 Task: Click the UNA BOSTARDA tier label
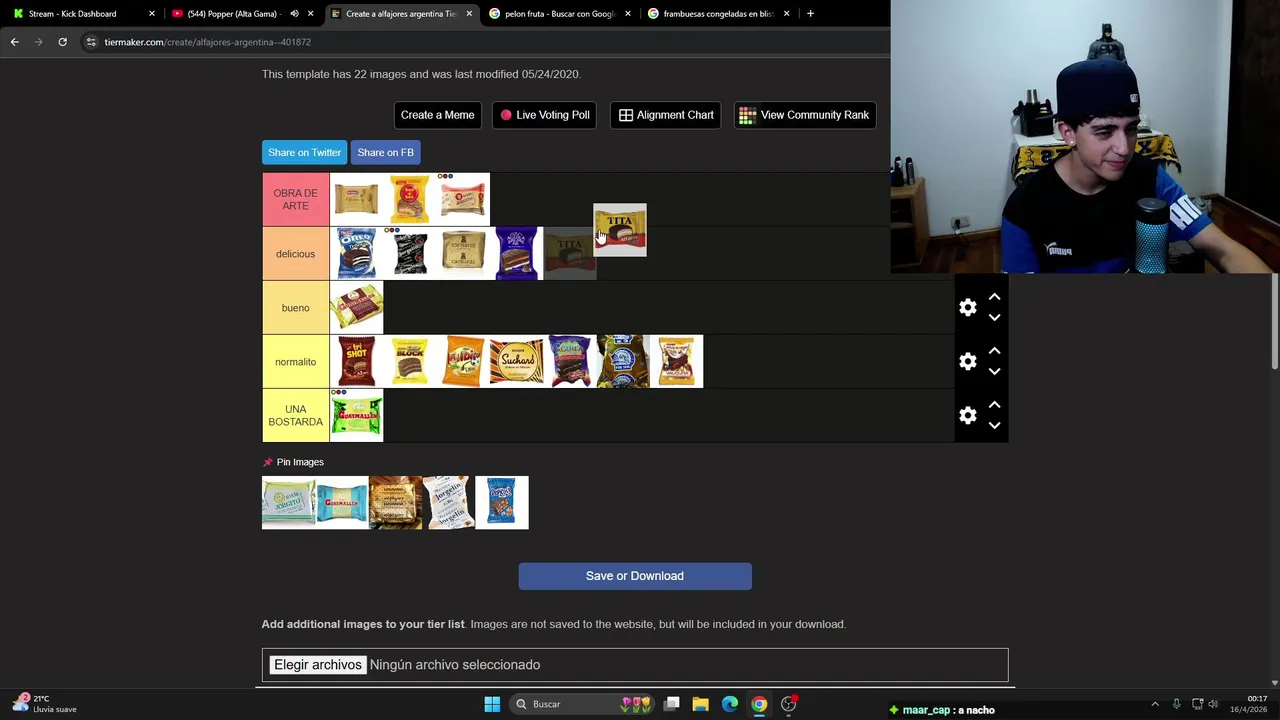295,416
